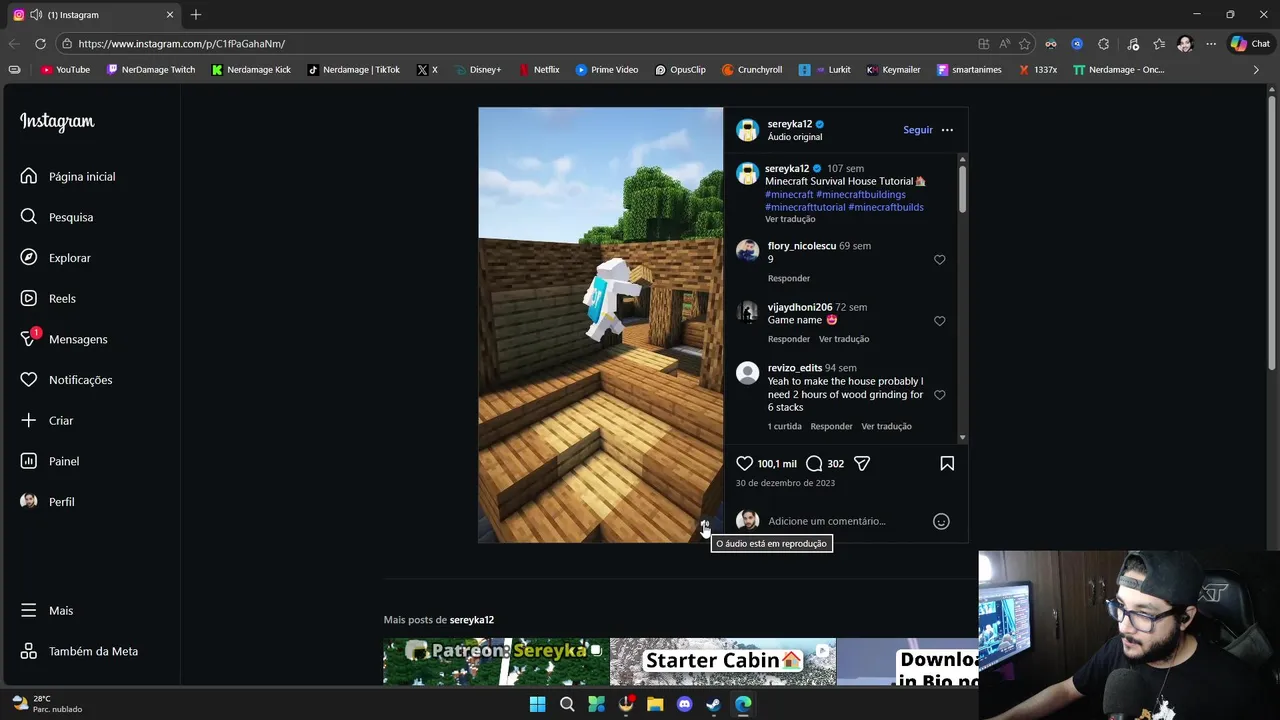Click the Minecraft video to pause
Image resolution: width=1280 pixels, height=720 pixels.
(x=600, y=325)
